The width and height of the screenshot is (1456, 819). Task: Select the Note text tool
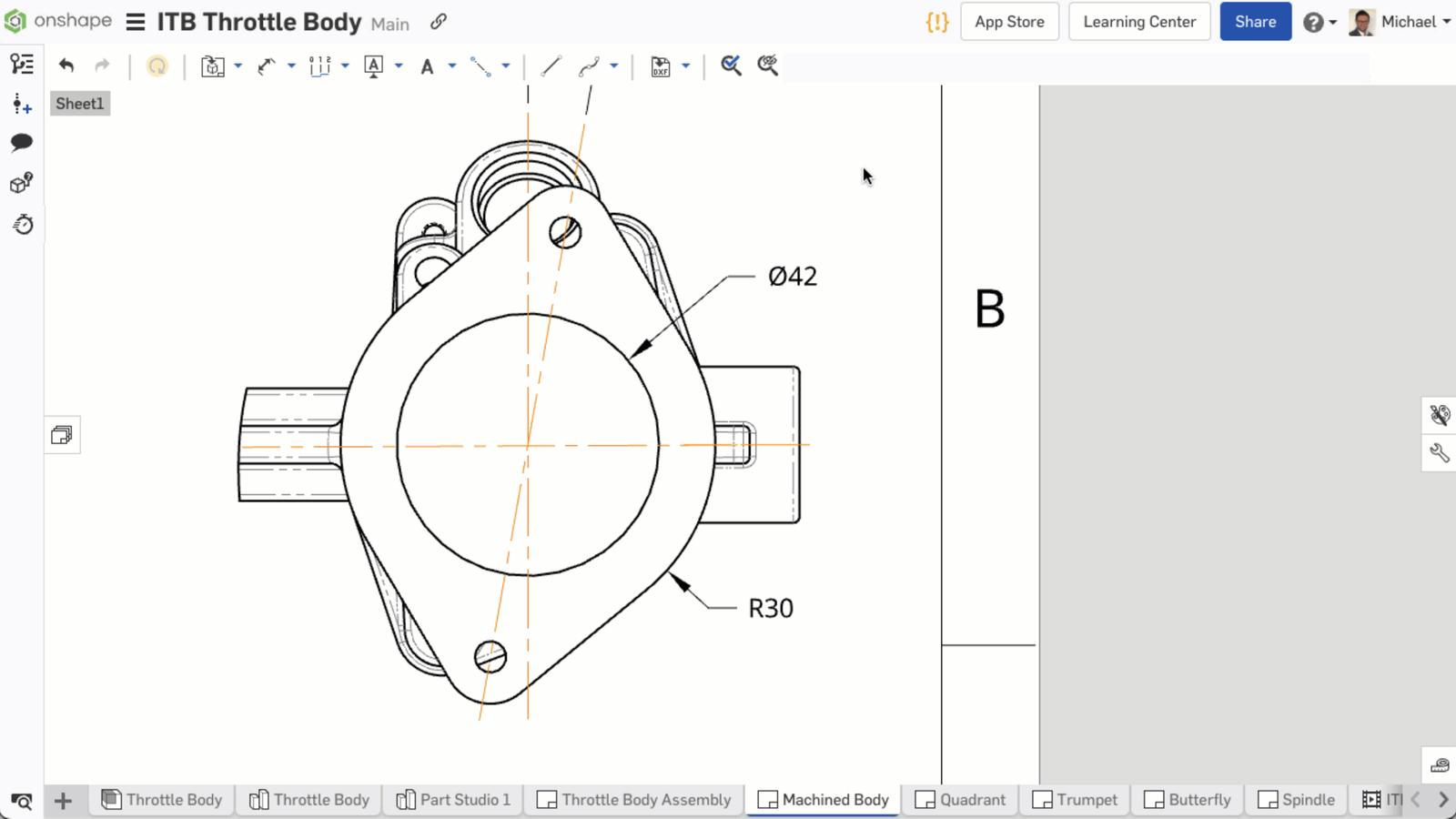427,66
